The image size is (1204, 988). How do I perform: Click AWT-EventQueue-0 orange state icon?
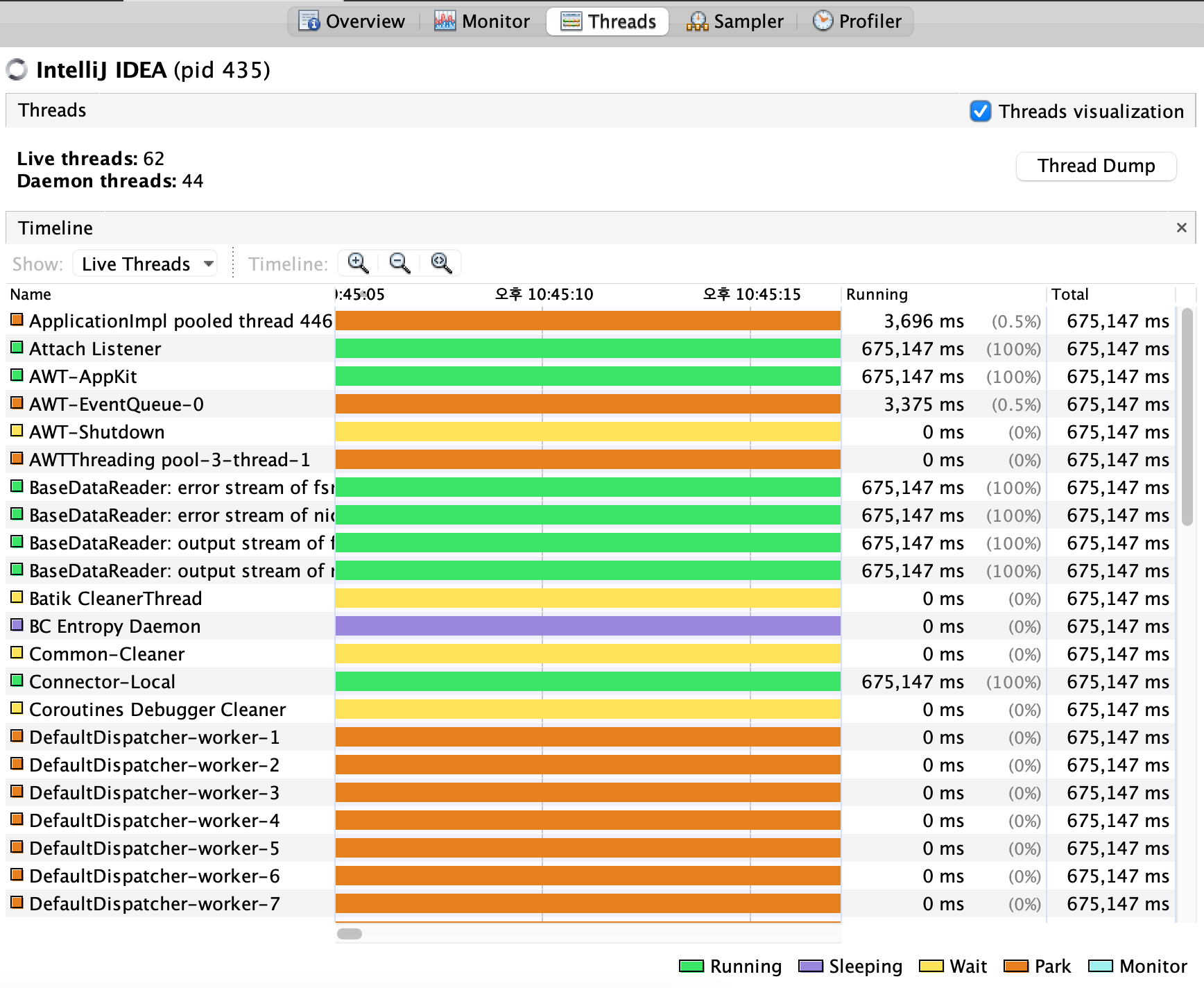click(x=17, y=402)
